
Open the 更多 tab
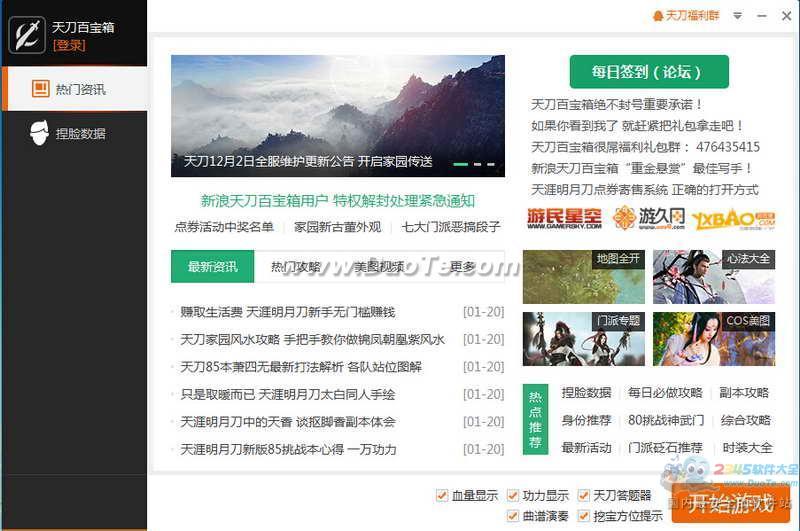click(x=462, y=266)
